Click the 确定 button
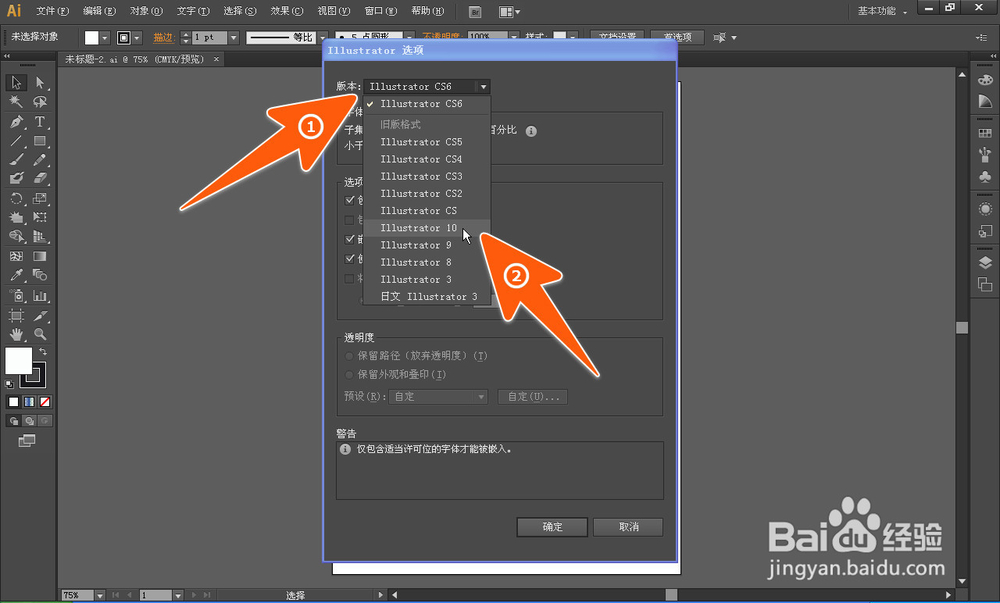1000x603 pixels. click(x=552, y=527)
